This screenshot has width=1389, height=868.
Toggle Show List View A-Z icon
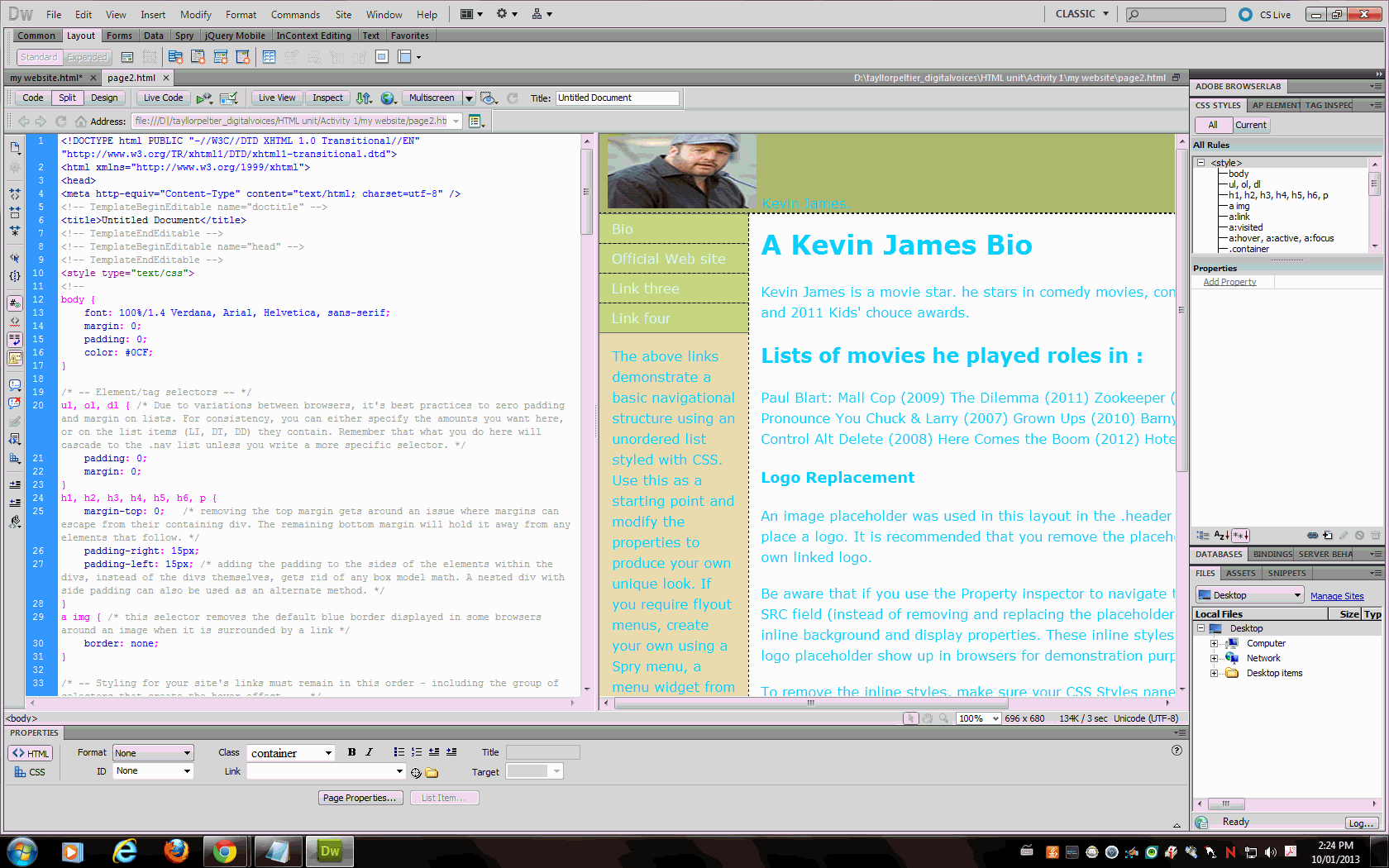pyautogui.click(x=1221, y=536)
